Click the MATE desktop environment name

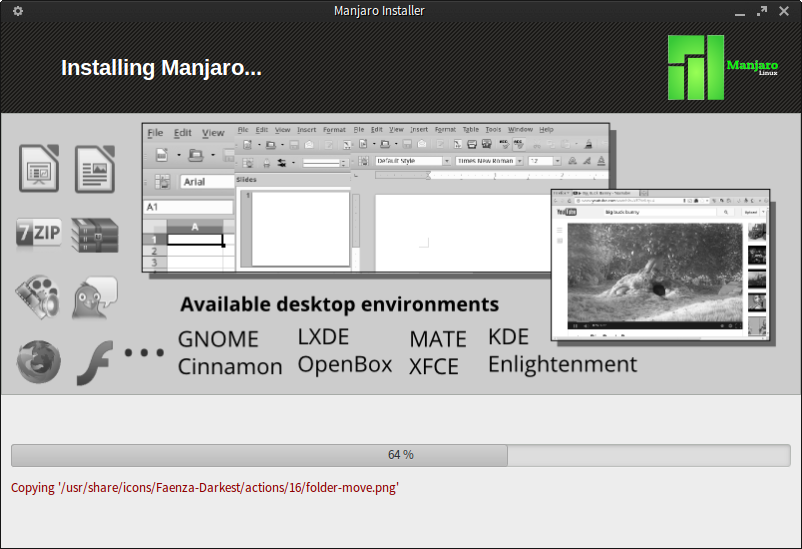tap(438, 339)
